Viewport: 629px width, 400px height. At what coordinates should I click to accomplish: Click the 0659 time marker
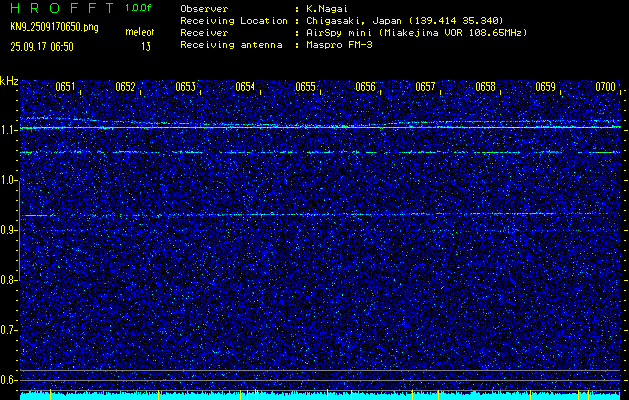(x=546, y=87)
